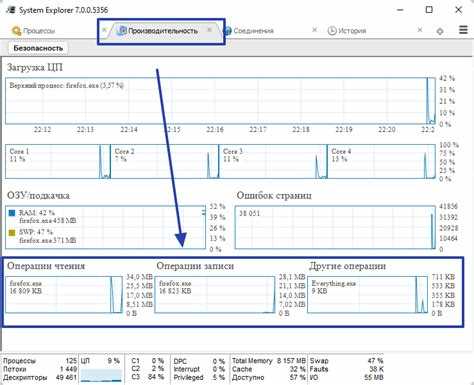Maximize the System Explorer window
This screenshot has width=474, height=385.
(x=429, y=10)
